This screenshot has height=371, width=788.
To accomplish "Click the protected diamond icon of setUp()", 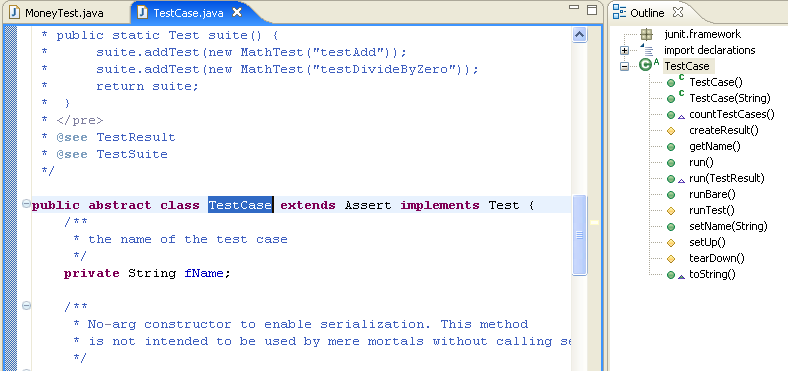I will [671, 243].
